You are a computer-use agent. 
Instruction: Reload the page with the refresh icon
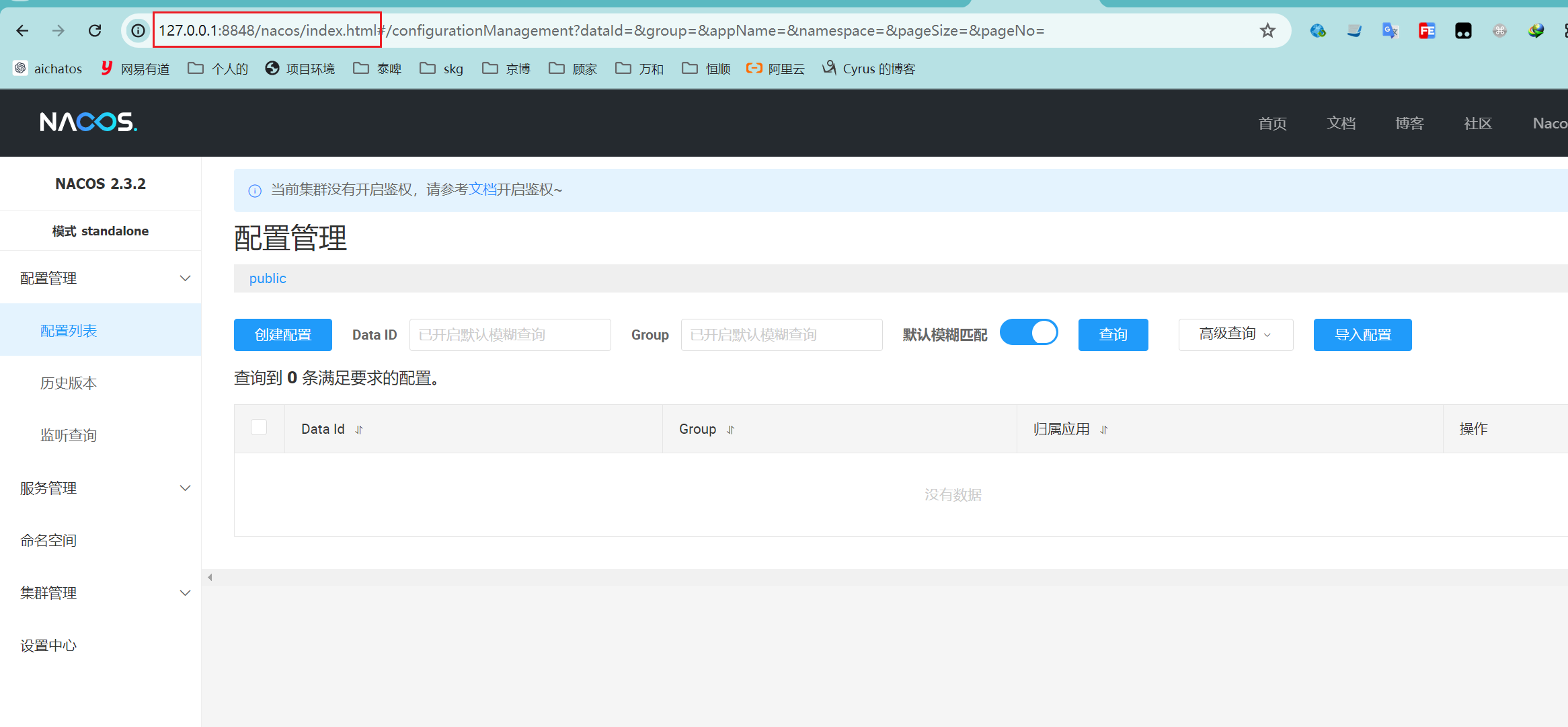95,30
